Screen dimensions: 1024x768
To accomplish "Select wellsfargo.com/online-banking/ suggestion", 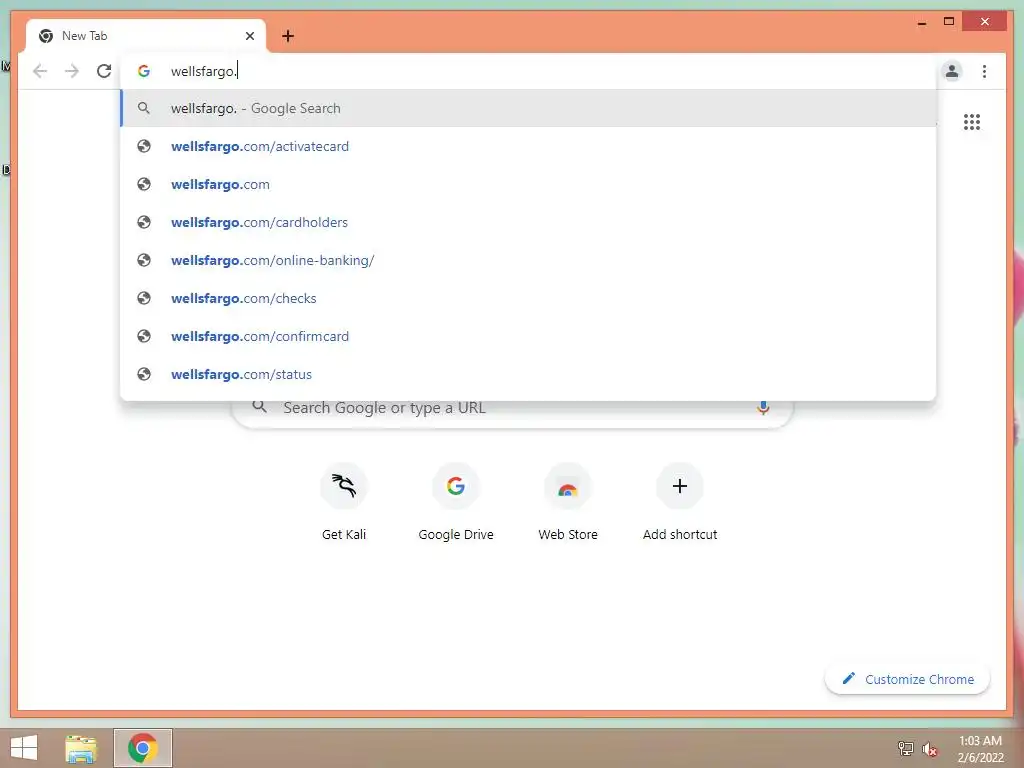I will tap(528, 260).
